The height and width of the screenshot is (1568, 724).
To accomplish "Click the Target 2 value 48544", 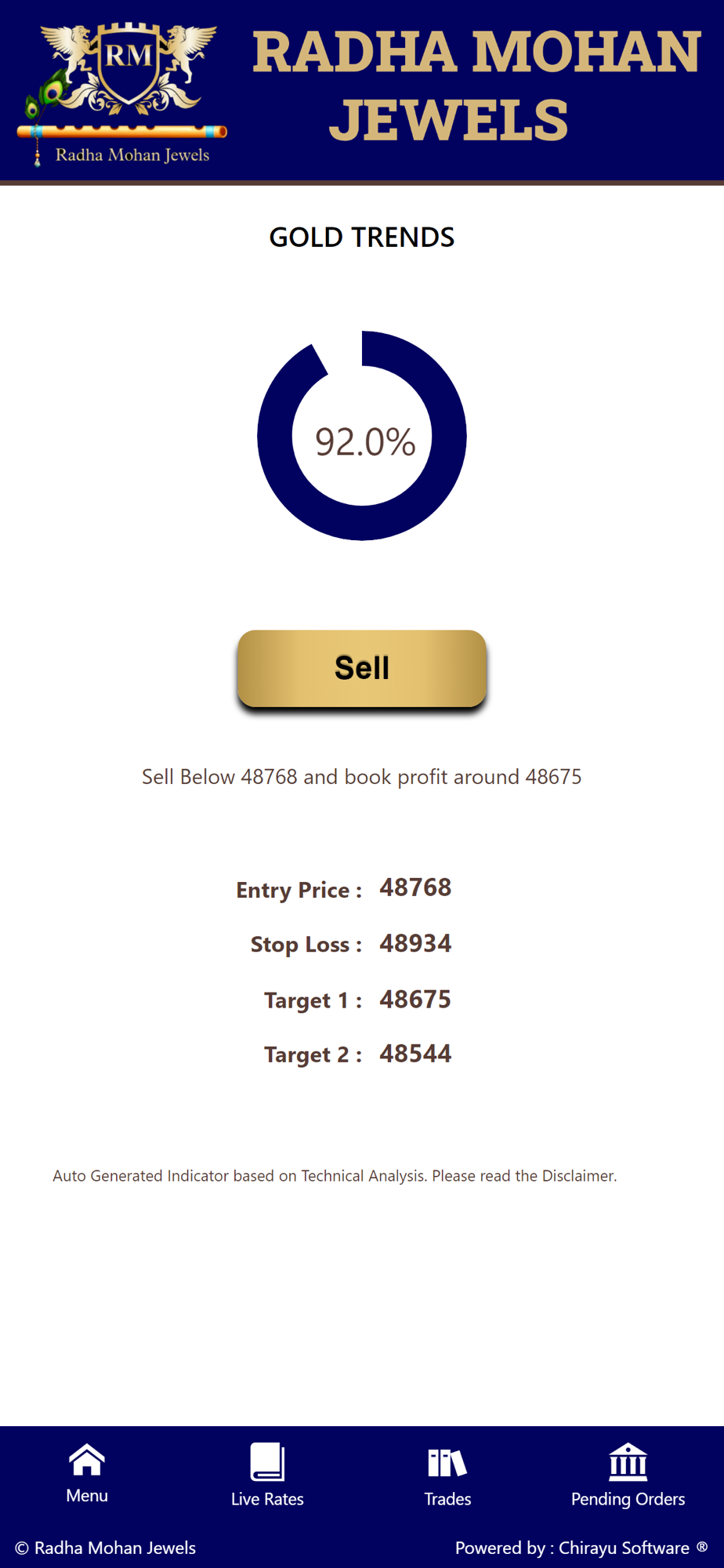I will pos(415,1054).
